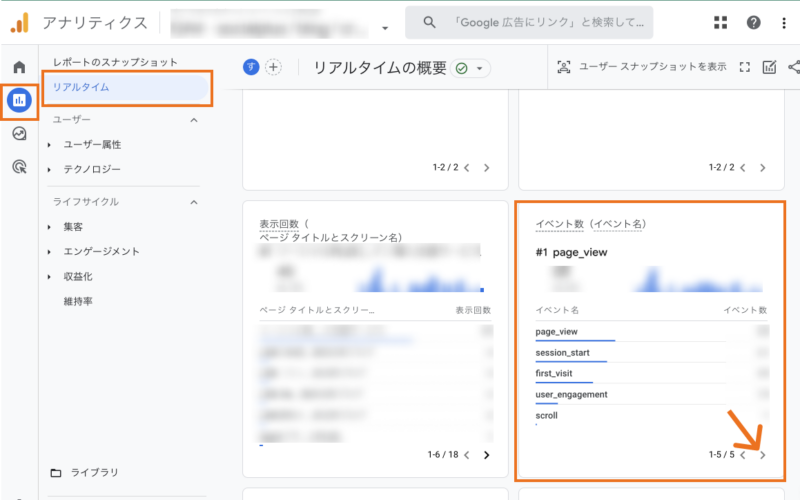Open dropdown beside the report status check
The width and height of the screenshot is (800, 500).
480,68
